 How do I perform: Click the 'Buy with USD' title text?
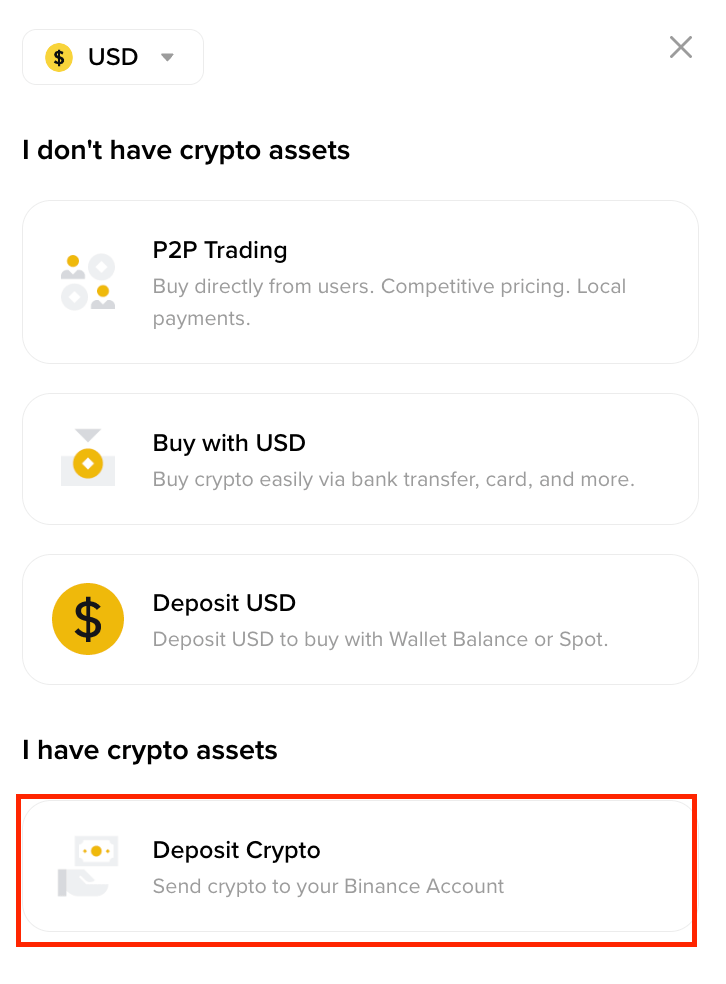click(229, 443)
